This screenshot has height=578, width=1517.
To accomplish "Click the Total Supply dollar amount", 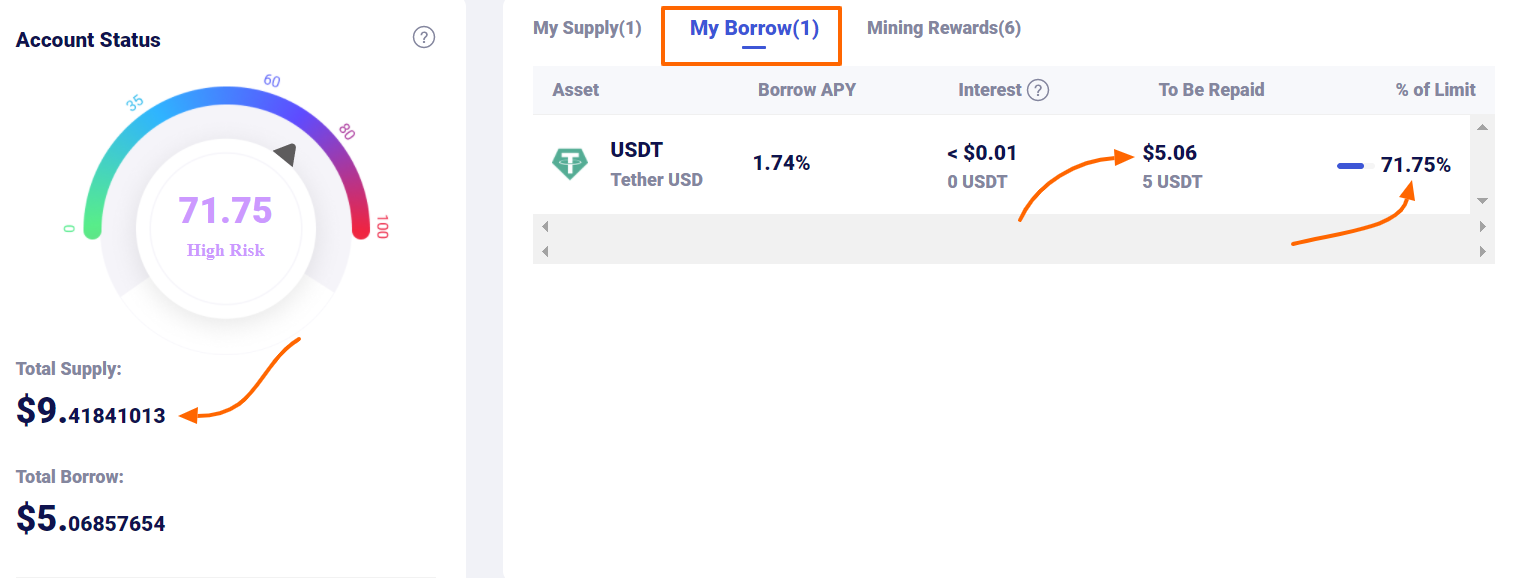I will pyautogui.click(x=91, y=412).
